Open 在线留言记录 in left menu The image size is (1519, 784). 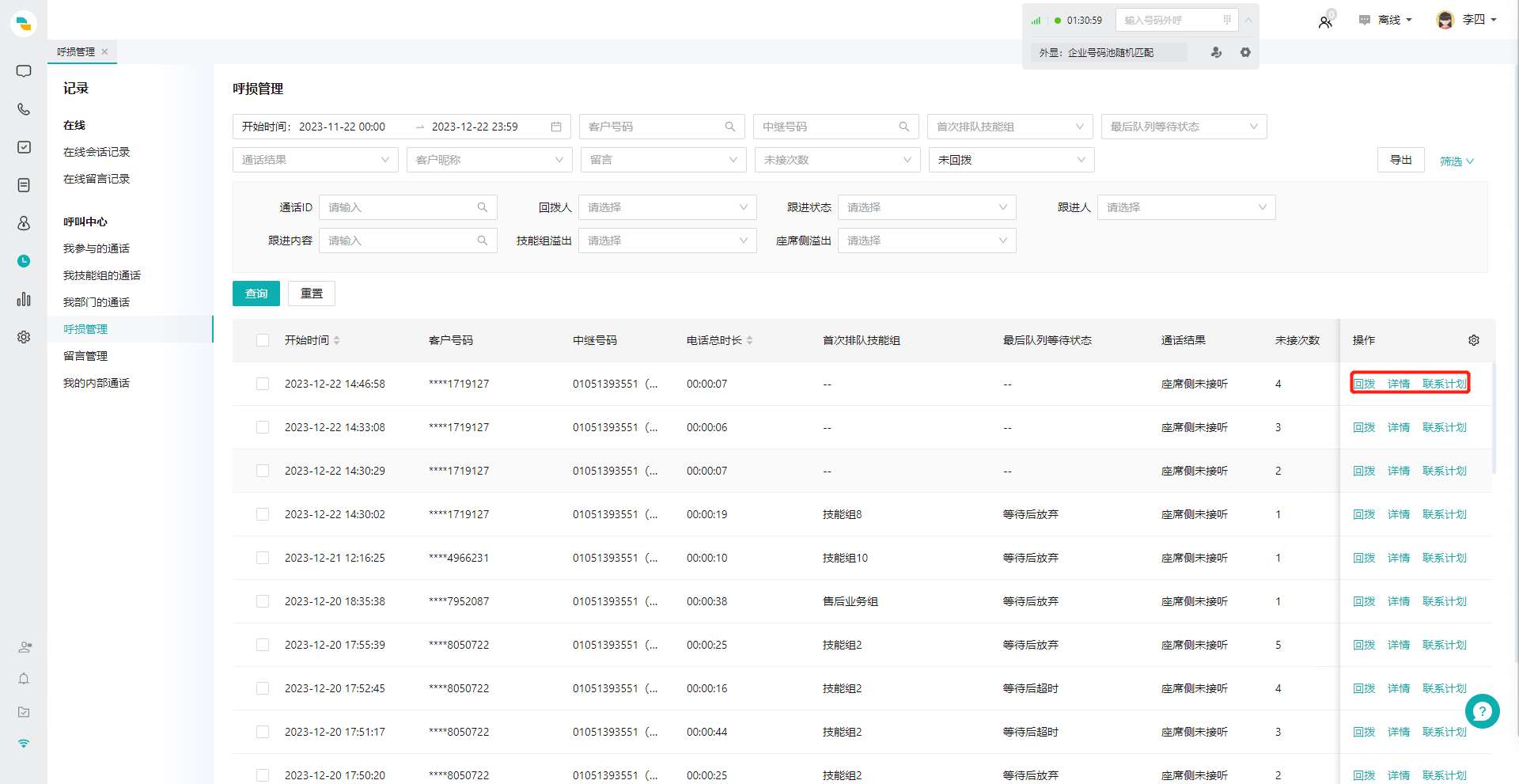pyautogui.click(x=97, y=179)
